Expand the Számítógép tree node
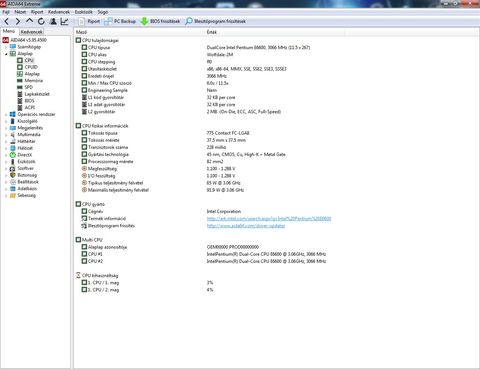 point(6,47)
